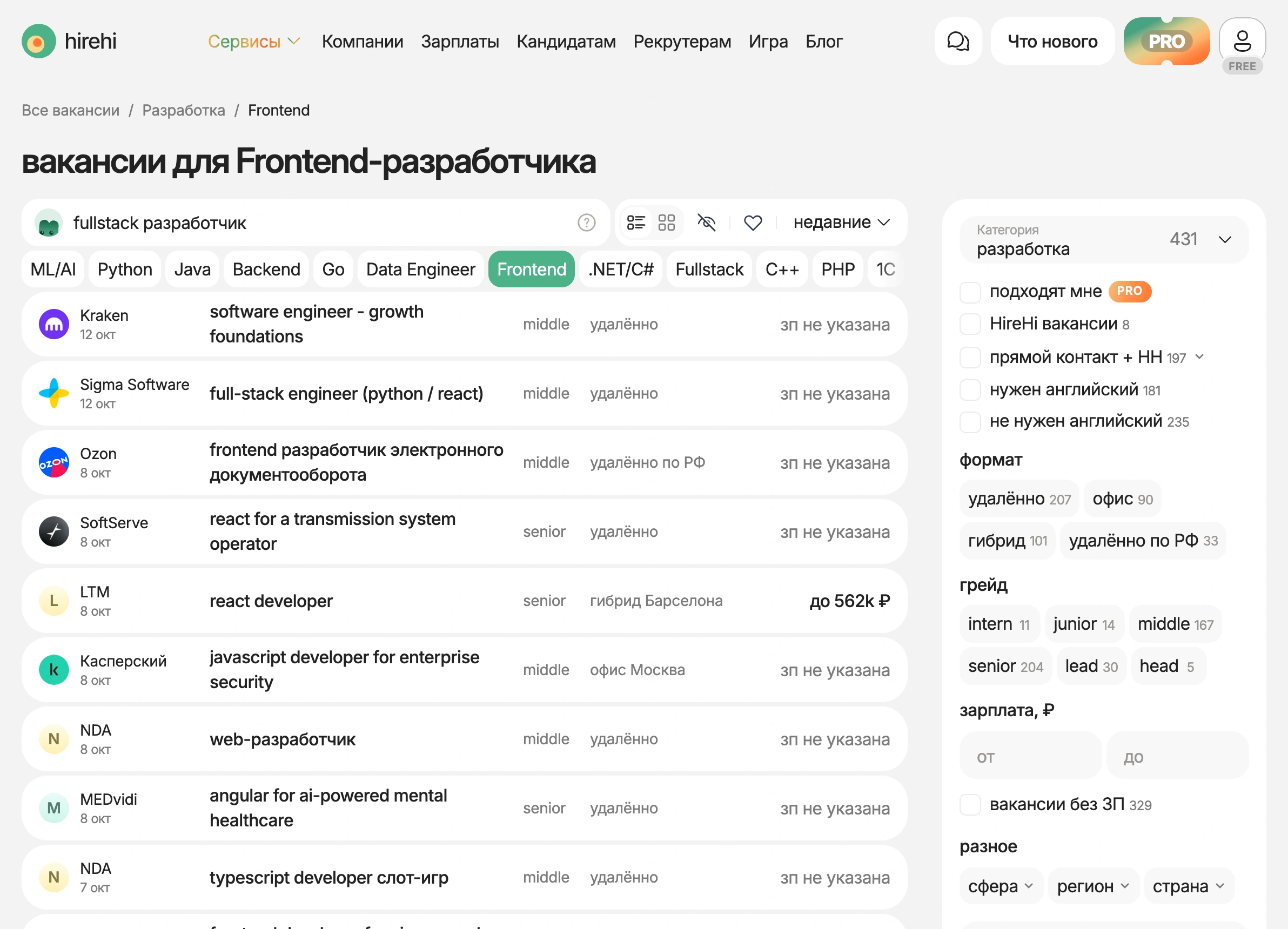Click the search help question mark icon

click(x=586, y=223)
